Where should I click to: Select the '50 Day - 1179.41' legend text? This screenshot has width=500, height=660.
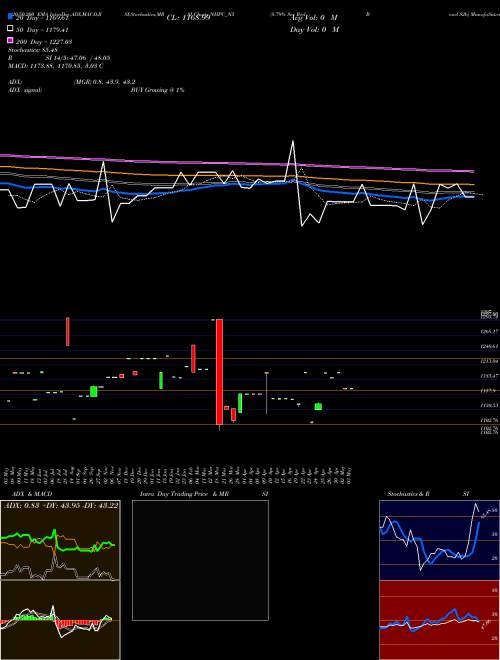(42, 30)
